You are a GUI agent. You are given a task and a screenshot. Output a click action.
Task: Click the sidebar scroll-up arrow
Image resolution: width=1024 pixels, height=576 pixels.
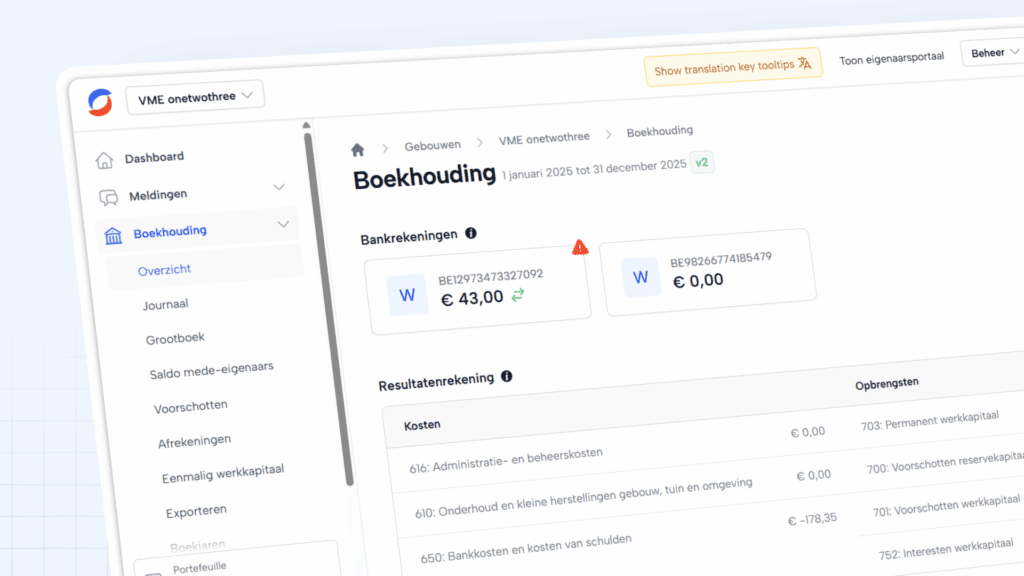pyautogui.click(x=306, y=125)
